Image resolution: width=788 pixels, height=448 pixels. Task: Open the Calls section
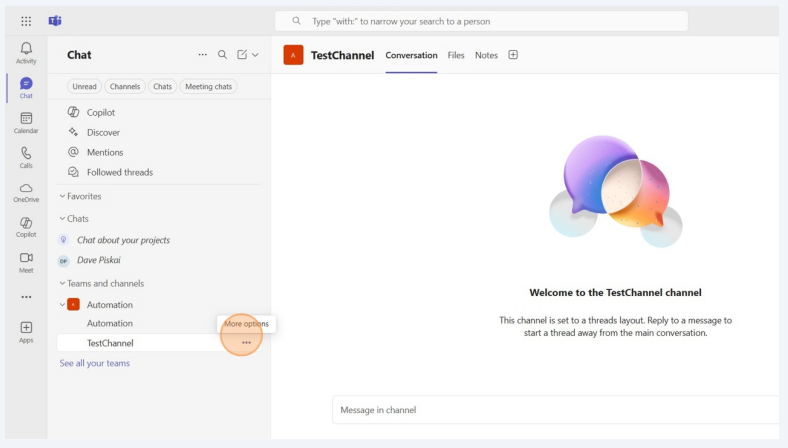point(26,157)
